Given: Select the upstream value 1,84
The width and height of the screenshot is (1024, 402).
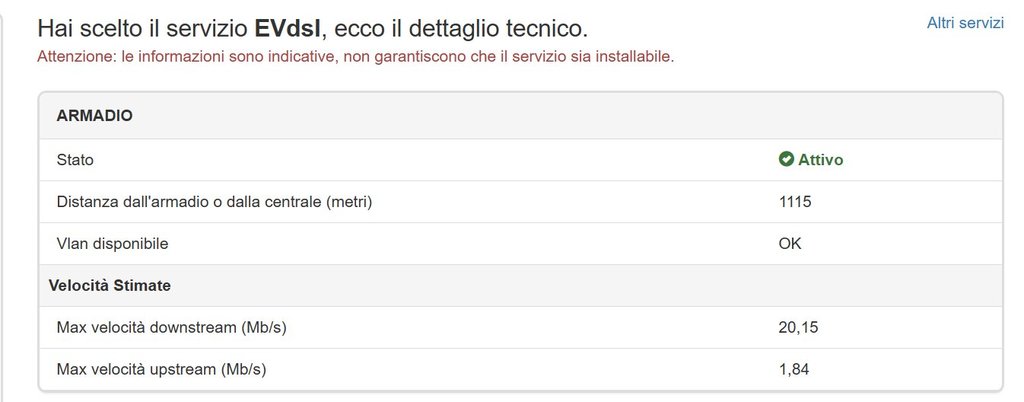Looking at the screenshot, I should tap(793, 369).
